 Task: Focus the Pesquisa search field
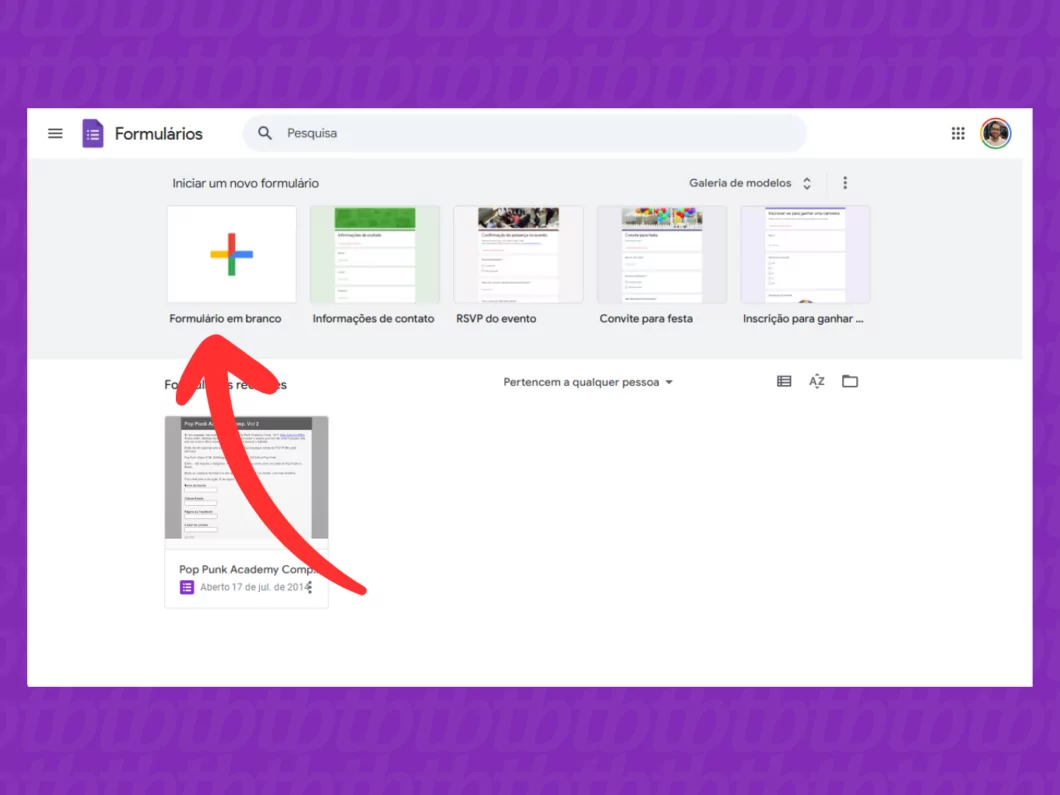pyautogui.click(x=525, y=133)
